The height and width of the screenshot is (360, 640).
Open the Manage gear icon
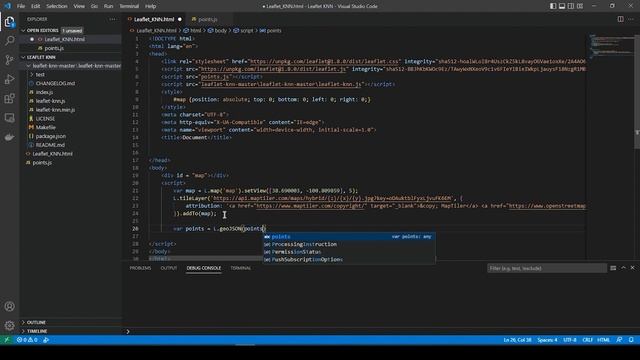pos(9,325)
